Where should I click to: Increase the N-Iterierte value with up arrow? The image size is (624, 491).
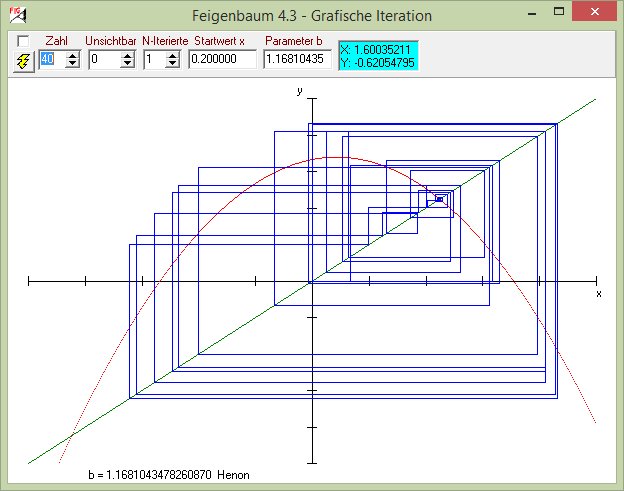(172, 56)
